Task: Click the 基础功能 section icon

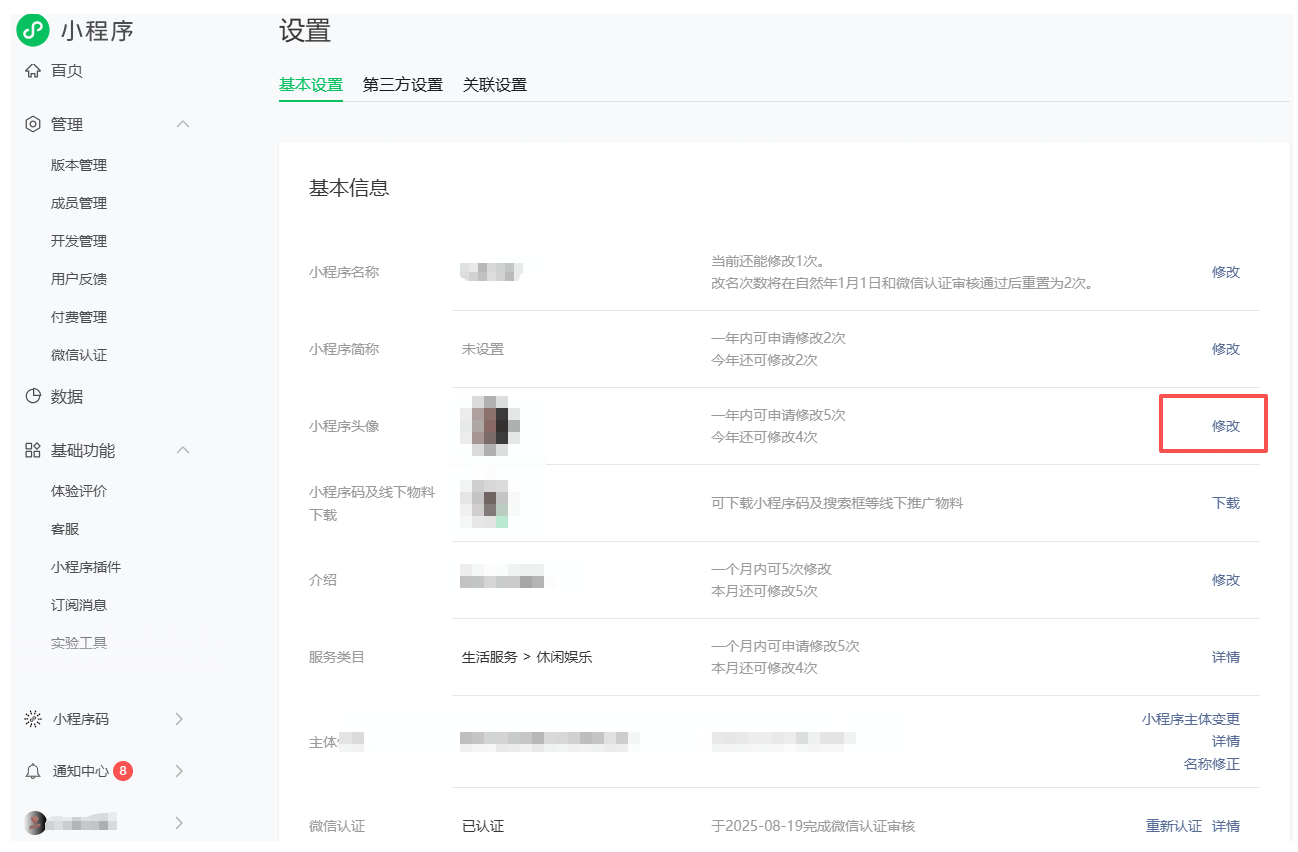Action: coord(31,450)
